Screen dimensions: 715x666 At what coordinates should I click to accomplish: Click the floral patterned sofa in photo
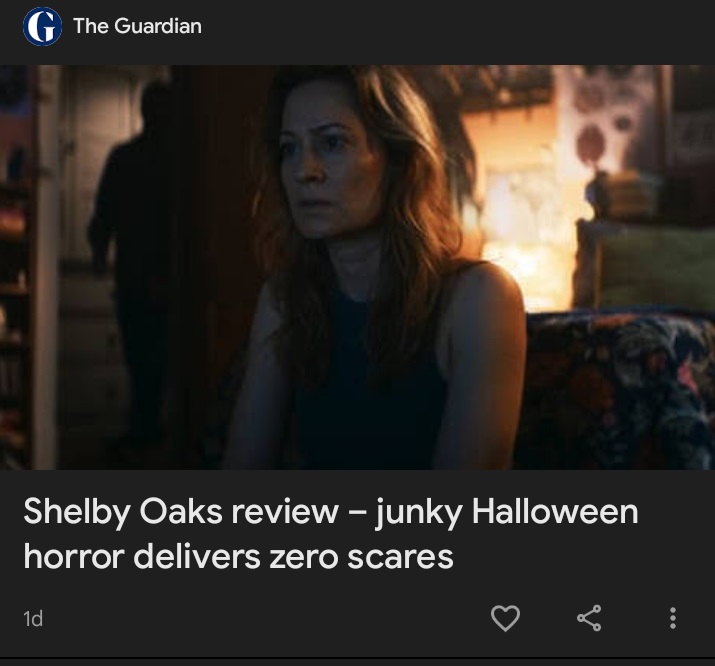coord(616,390)
